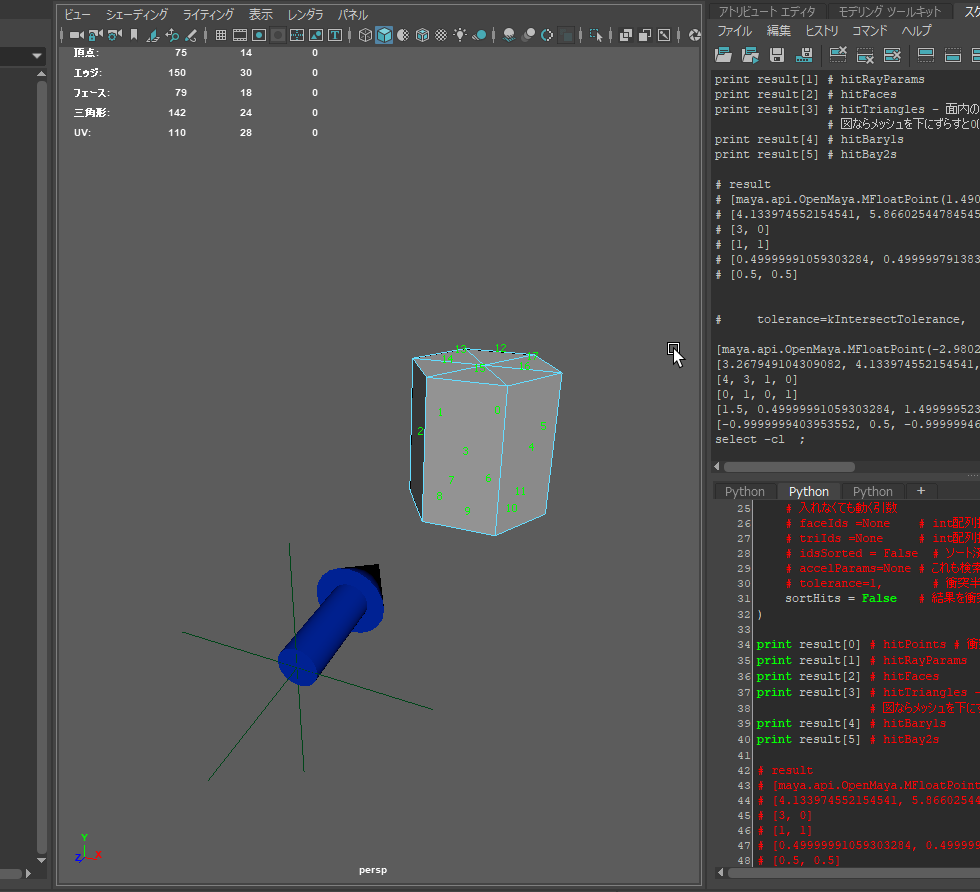This screenshot has height=892, width=980.
Task: Click the Save Script to Shelf icon
Action: [803, 54]
